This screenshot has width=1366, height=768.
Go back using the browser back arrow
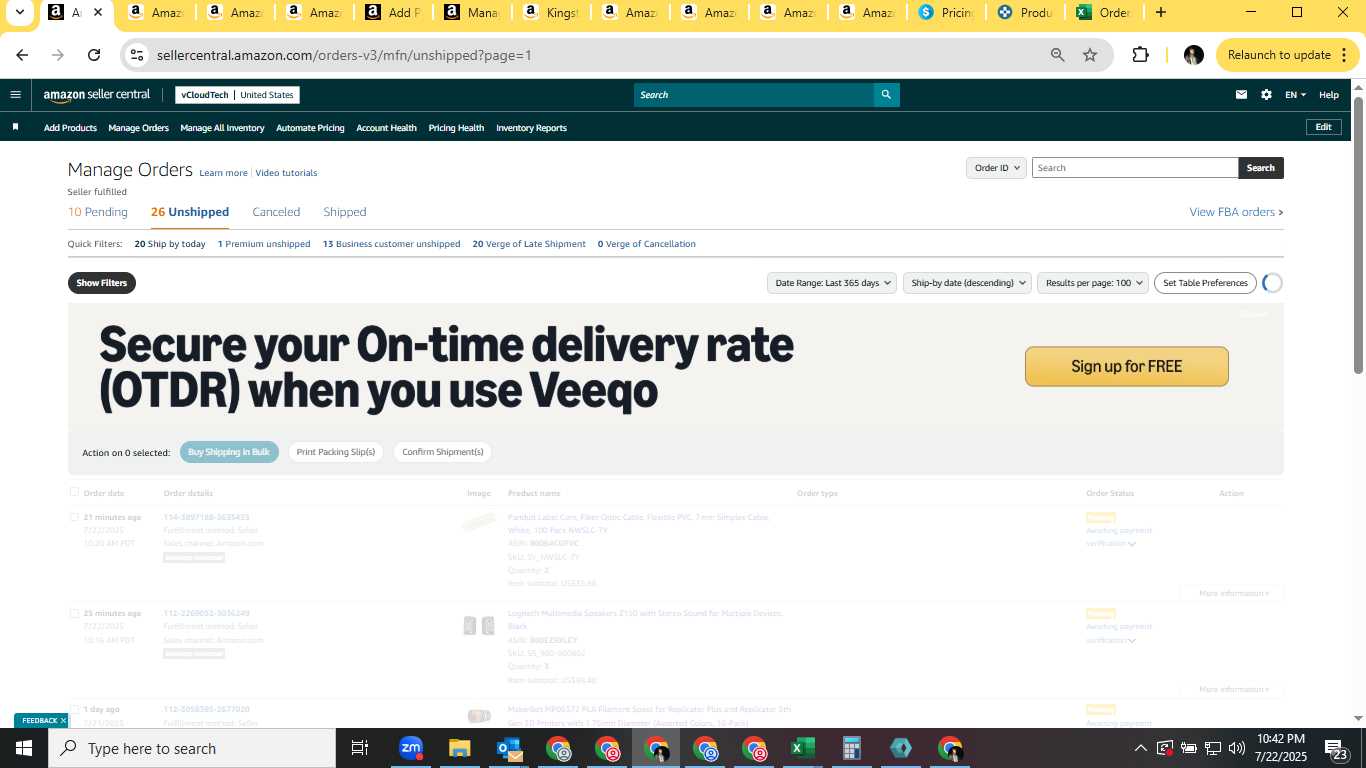click(22, 55)
